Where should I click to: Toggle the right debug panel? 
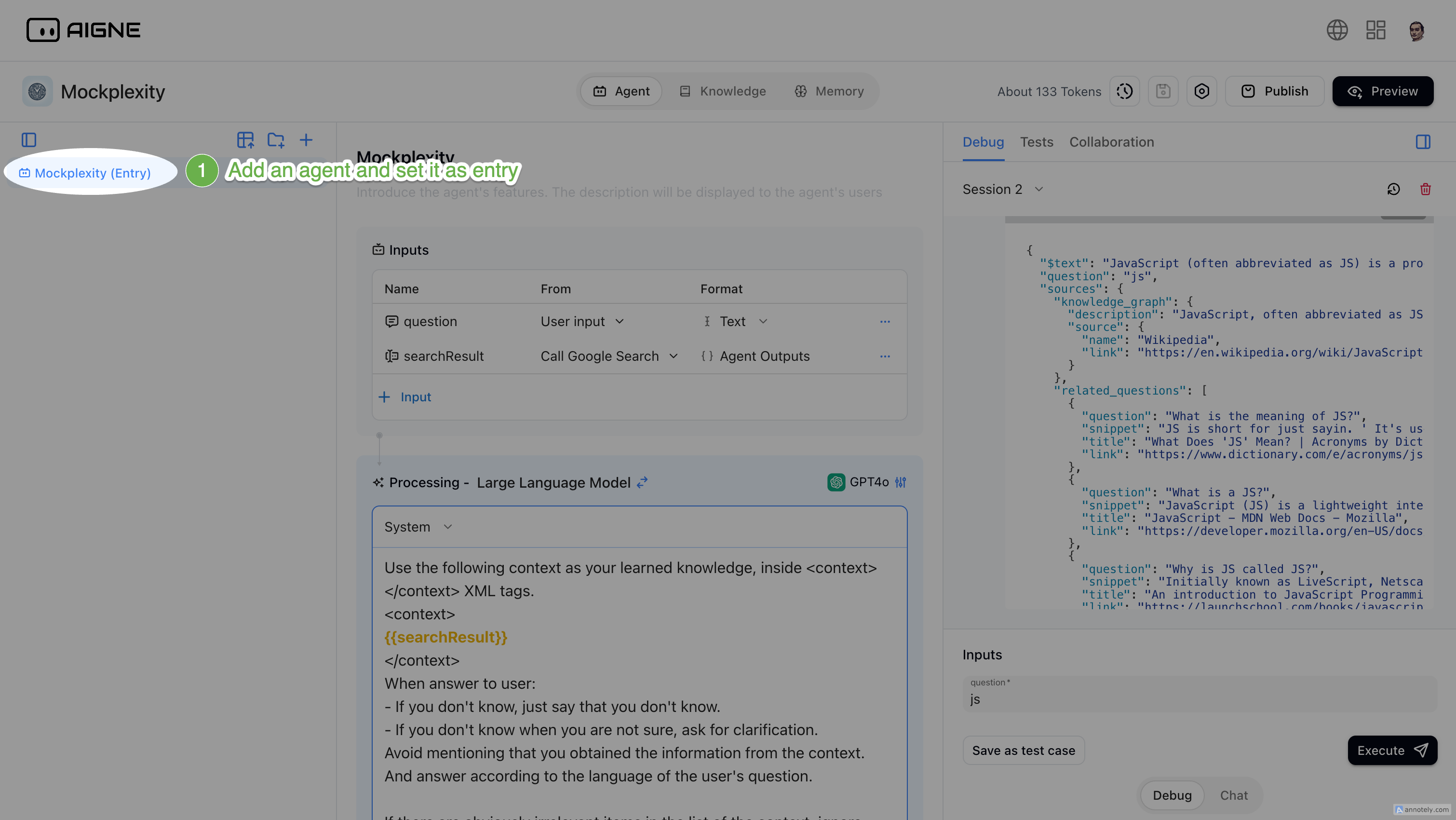1423,142
